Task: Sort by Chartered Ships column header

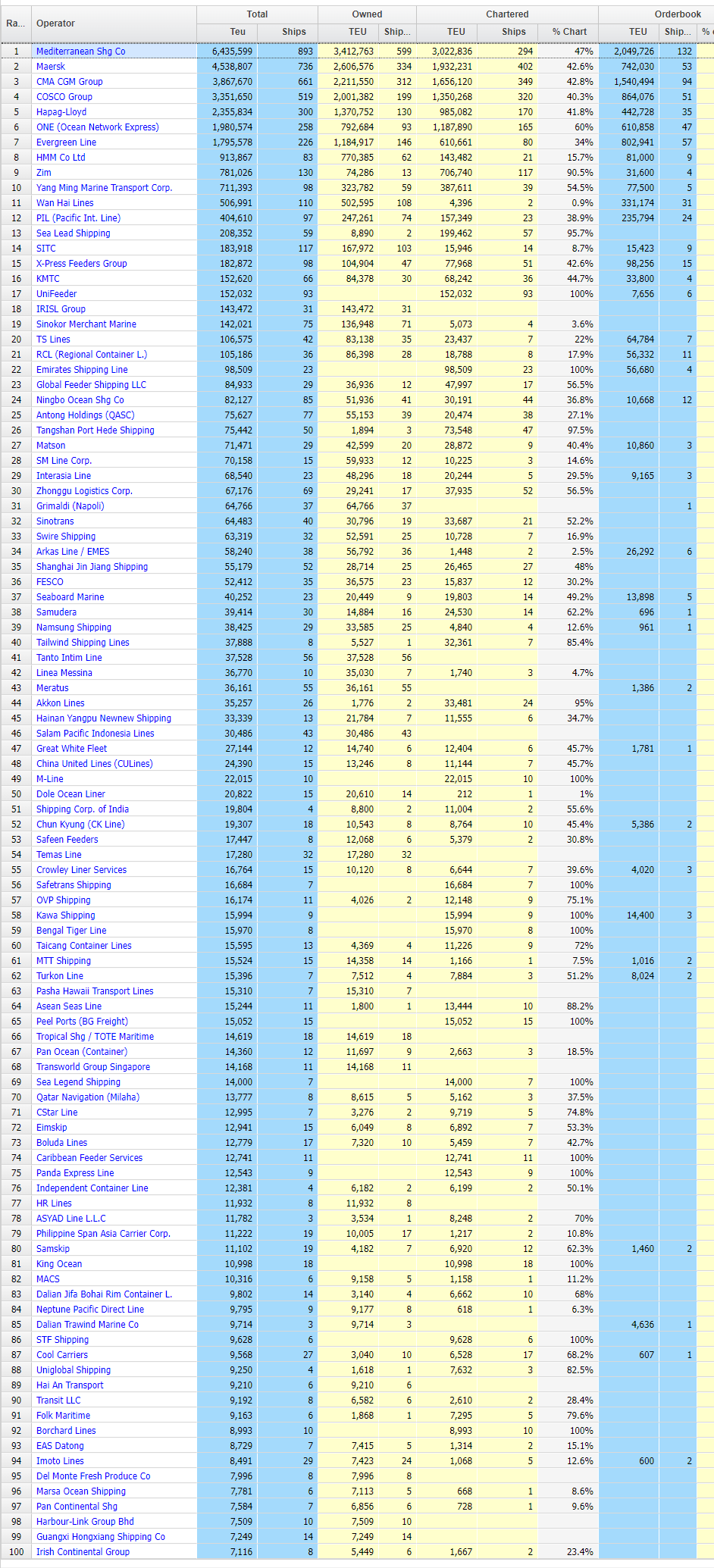Action: (x=508, y=32)
